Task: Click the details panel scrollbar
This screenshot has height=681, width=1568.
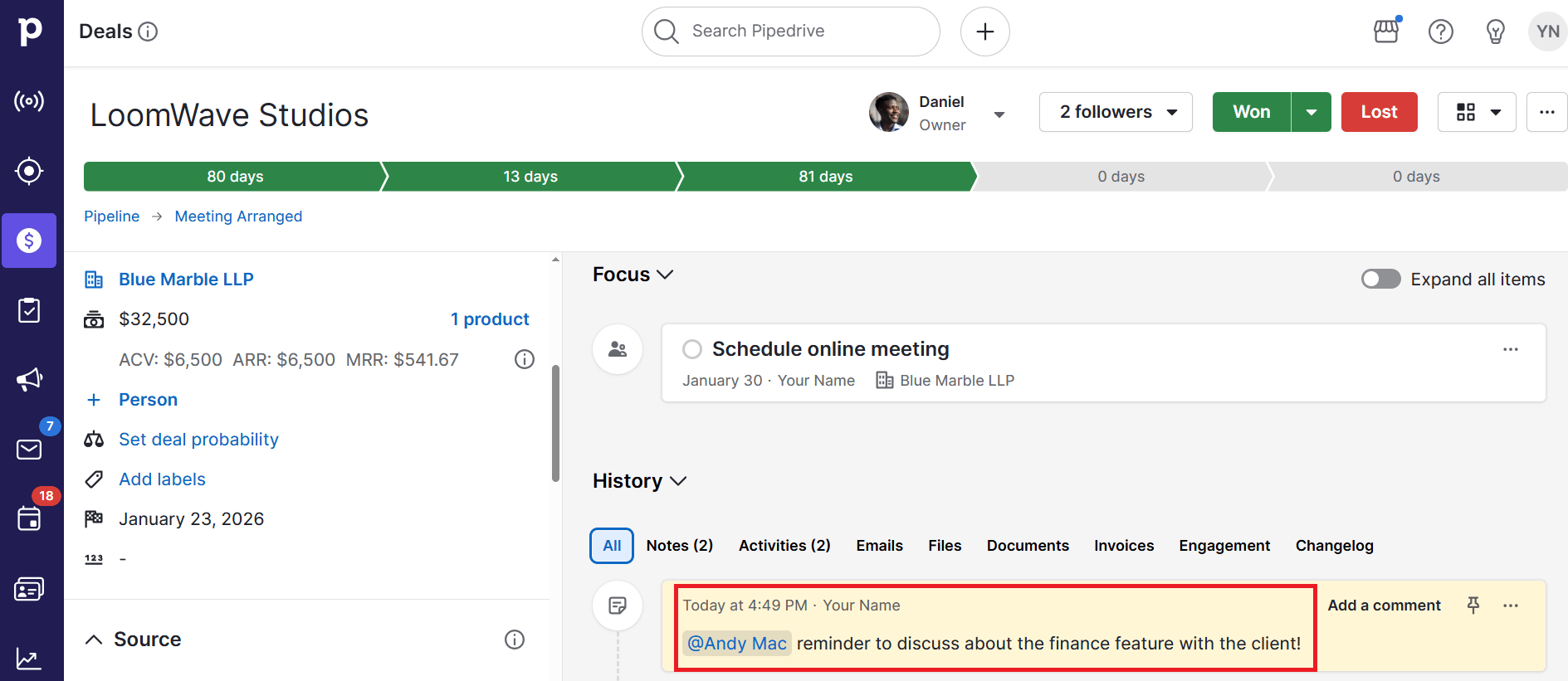Action: tap(555, 423)
